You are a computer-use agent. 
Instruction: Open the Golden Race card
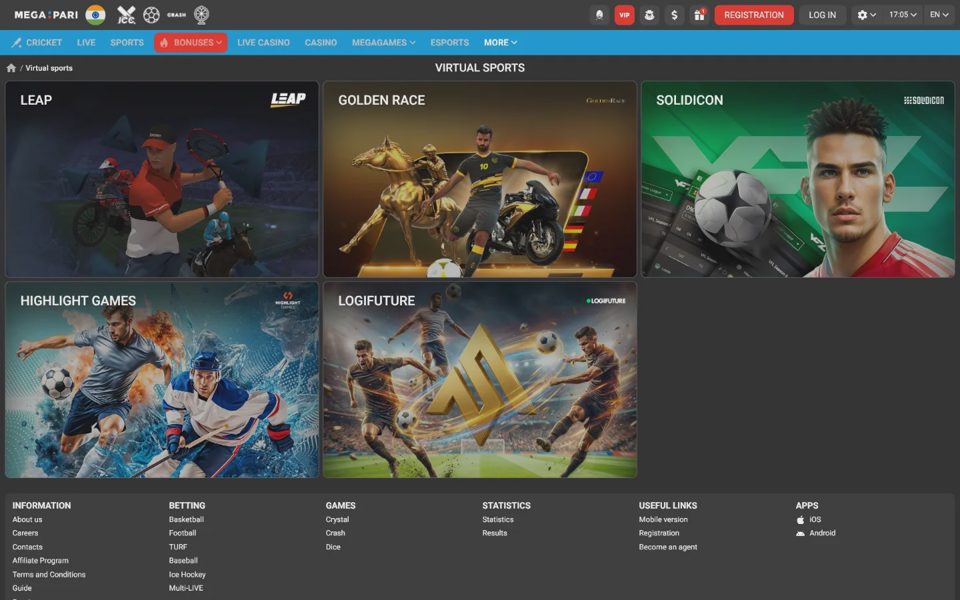click(480, 179)
